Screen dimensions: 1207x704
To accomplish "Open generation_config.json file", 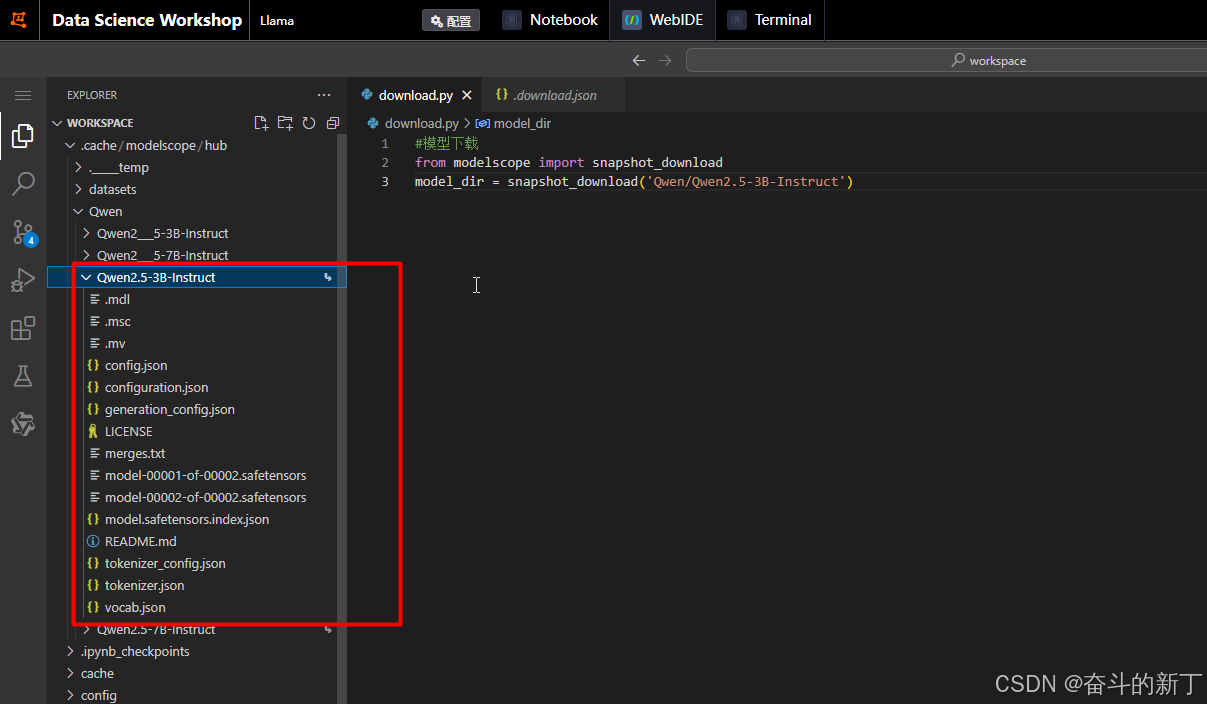I will click(x=169, y=409).
